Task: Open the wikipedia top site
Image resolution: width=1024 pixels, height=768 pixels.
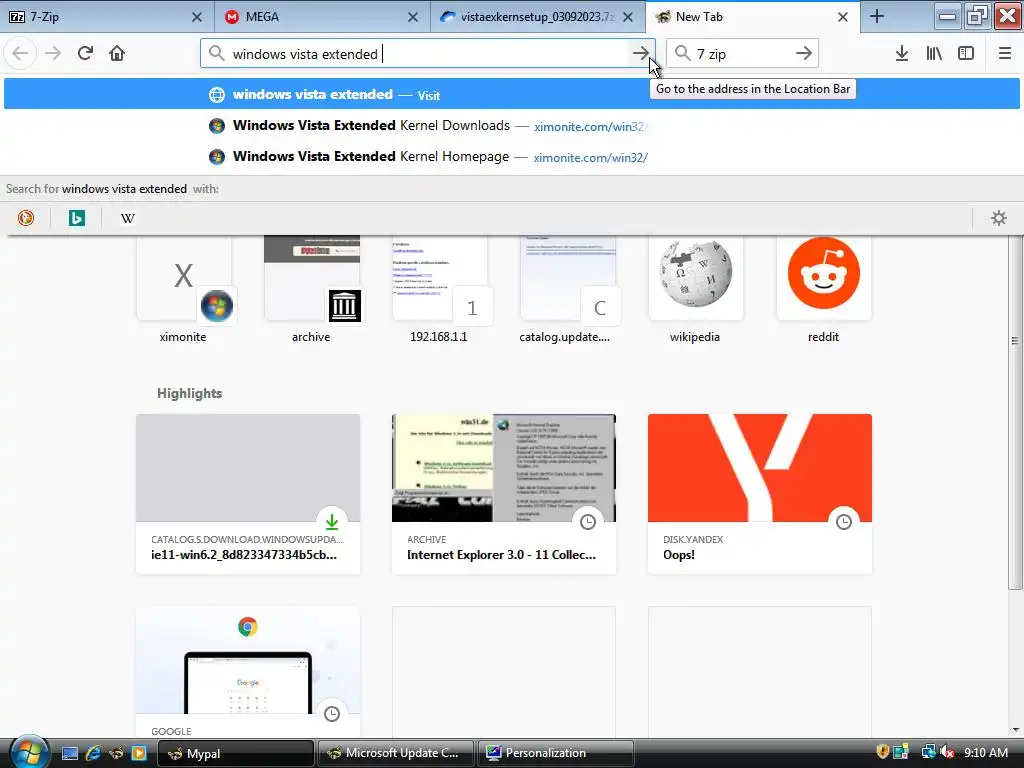Action: pos(696,288)
